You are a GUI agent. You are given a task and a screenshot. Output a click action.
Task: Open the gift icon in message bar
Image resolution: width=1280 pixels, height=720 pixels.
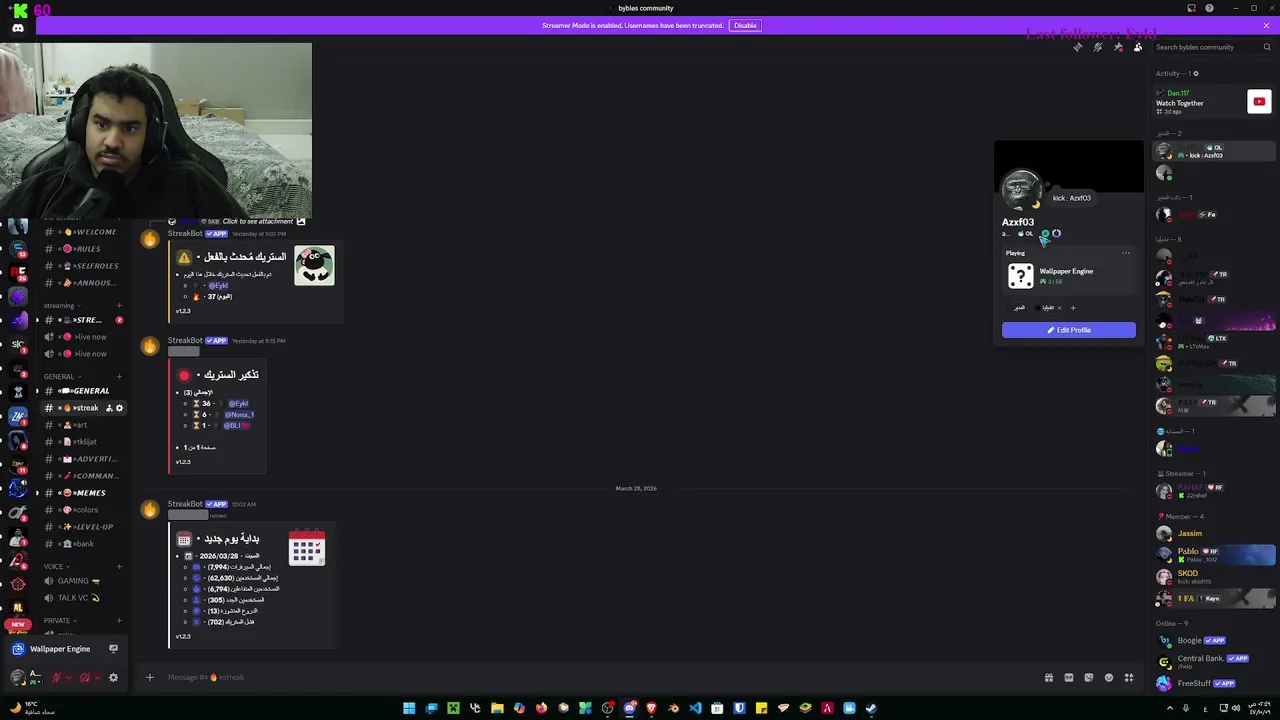click(1049, 677)
